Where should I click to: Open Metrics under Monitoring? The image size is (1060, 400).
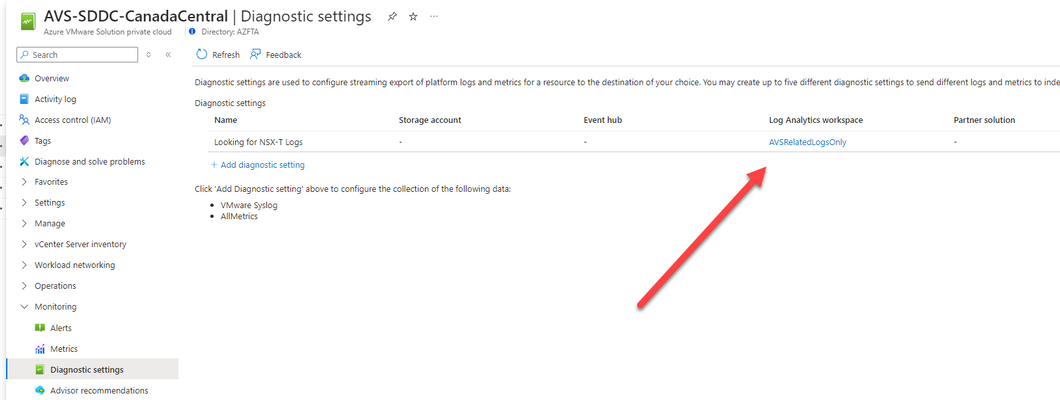pyautogui.click(x=64, y=349)
